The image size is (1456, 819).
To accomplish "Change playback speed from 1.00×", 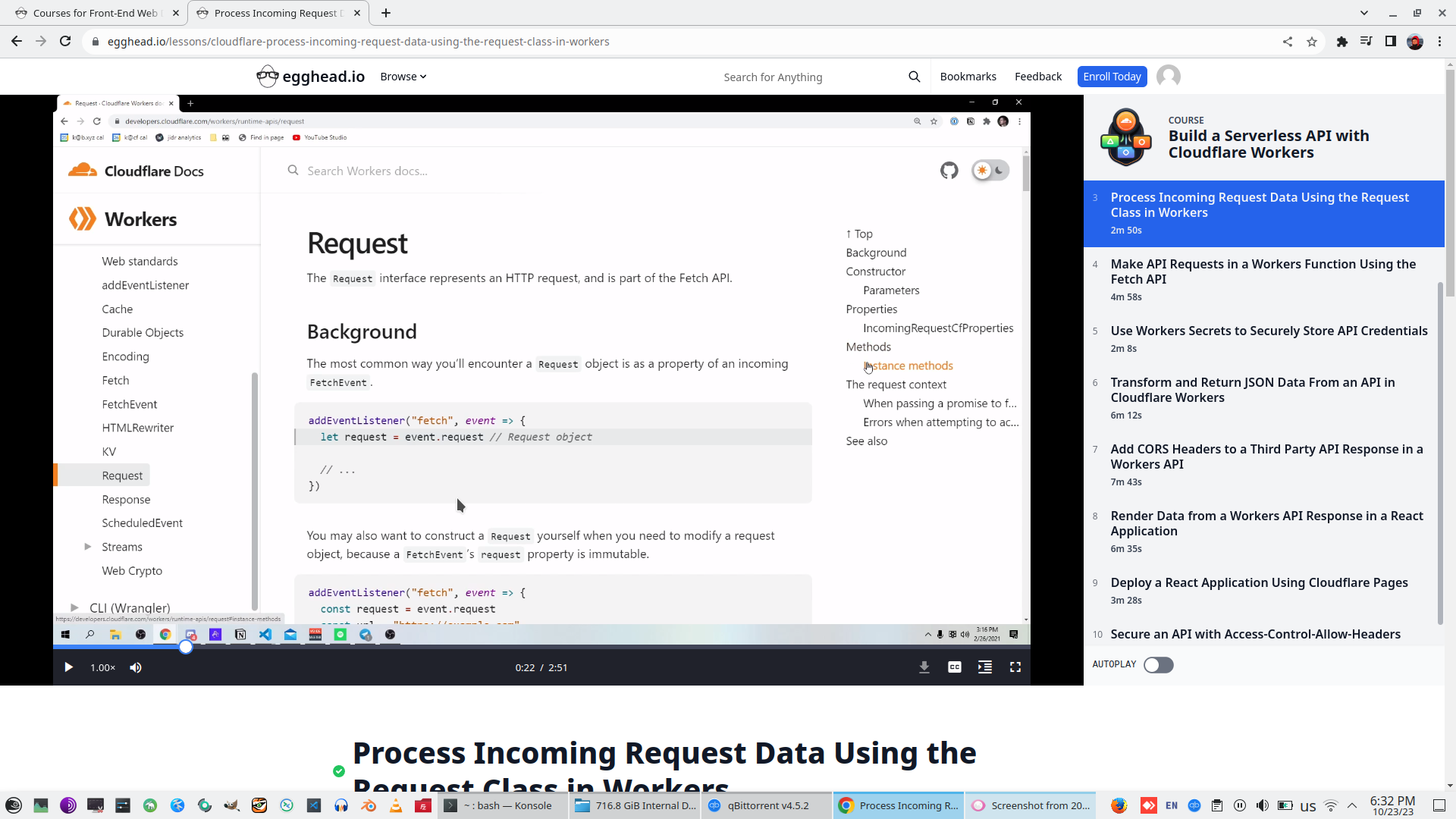I will pos(102,667).
